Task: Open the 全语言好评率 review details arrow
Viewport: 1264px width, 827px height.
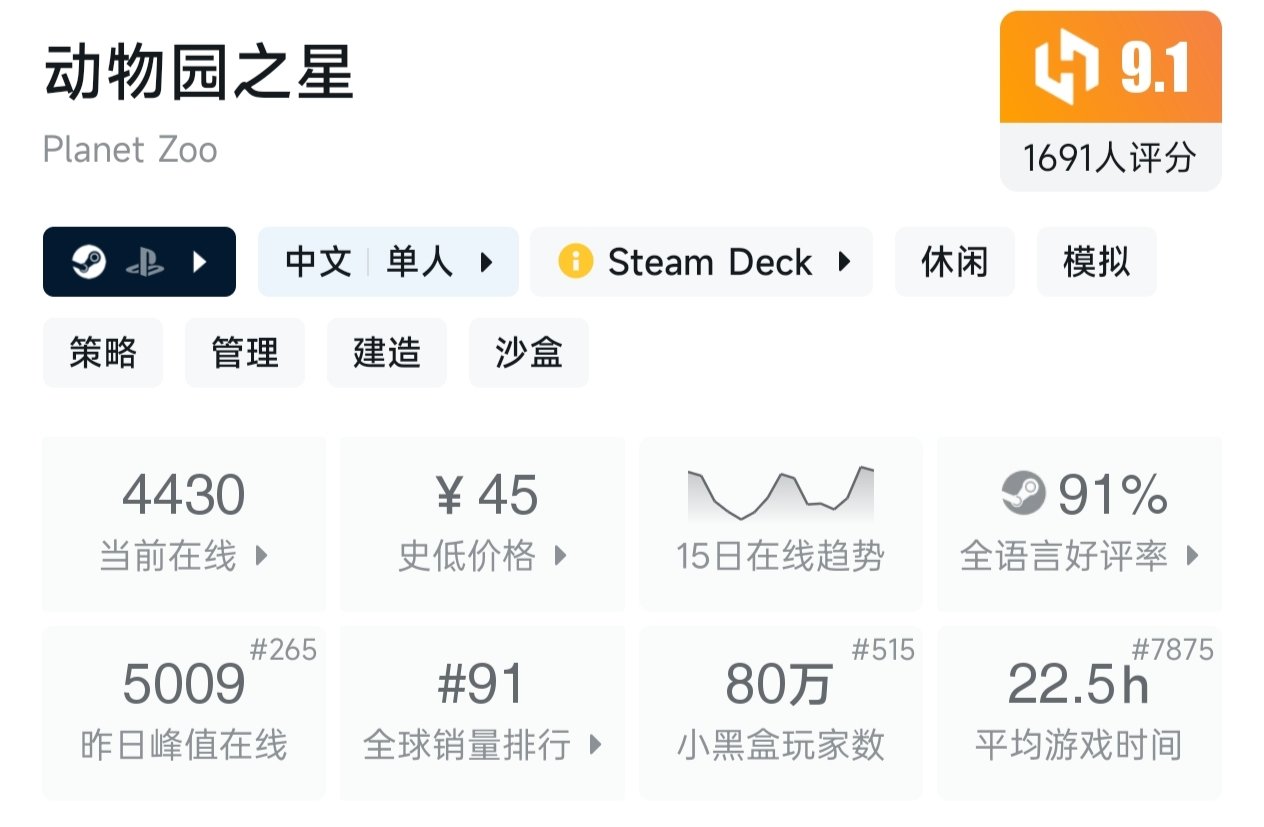Action: coord(1191,556)
